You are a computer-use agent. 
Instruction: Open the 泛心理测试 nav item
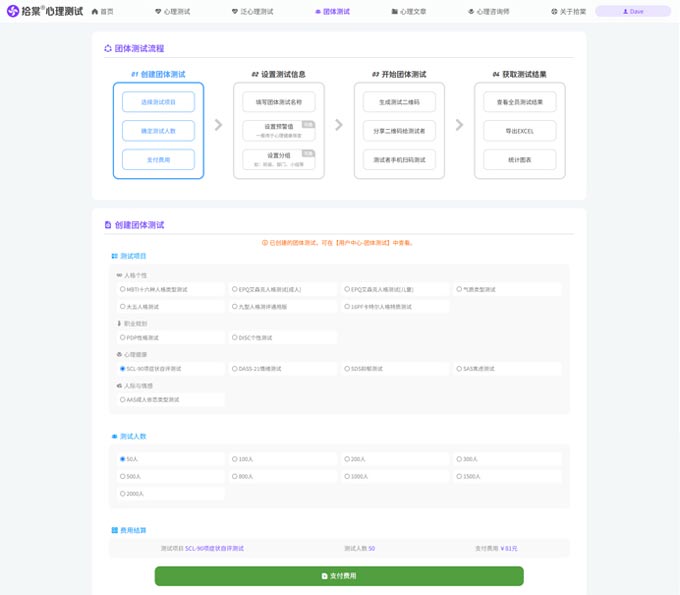coord(252,12)
